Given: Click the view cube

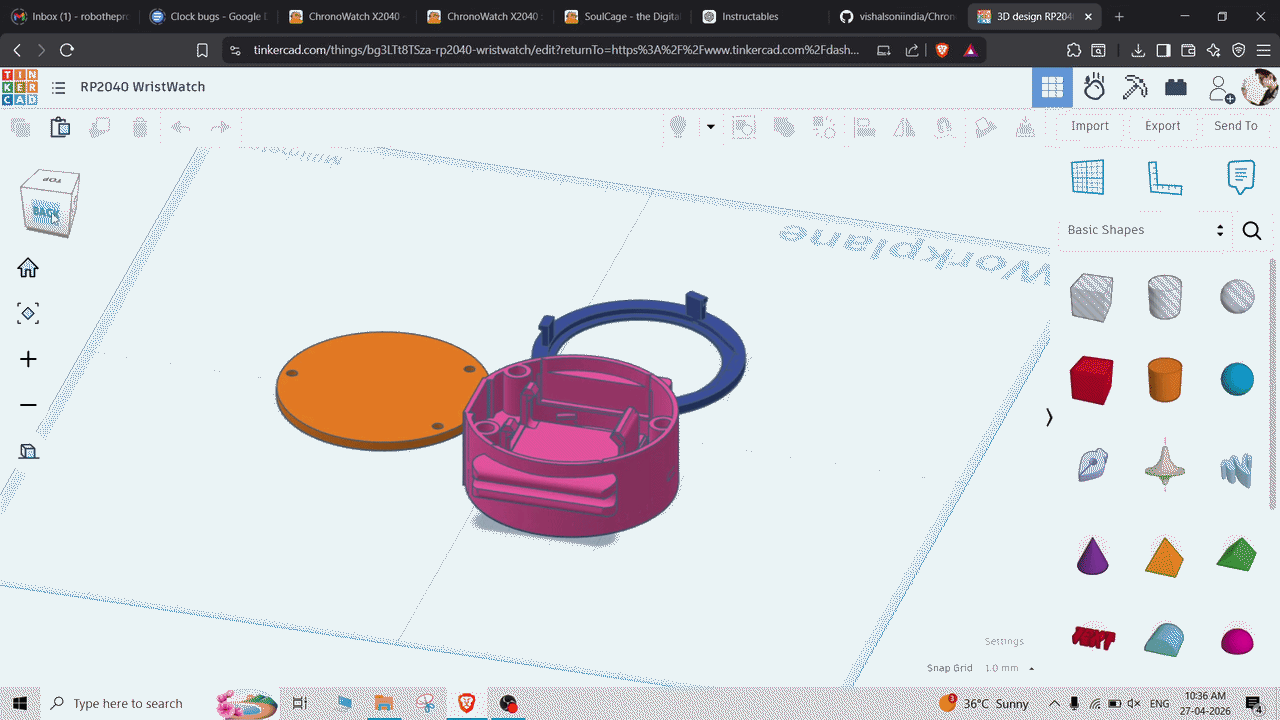Looking at the screenshot, I should tap(49, 203).
